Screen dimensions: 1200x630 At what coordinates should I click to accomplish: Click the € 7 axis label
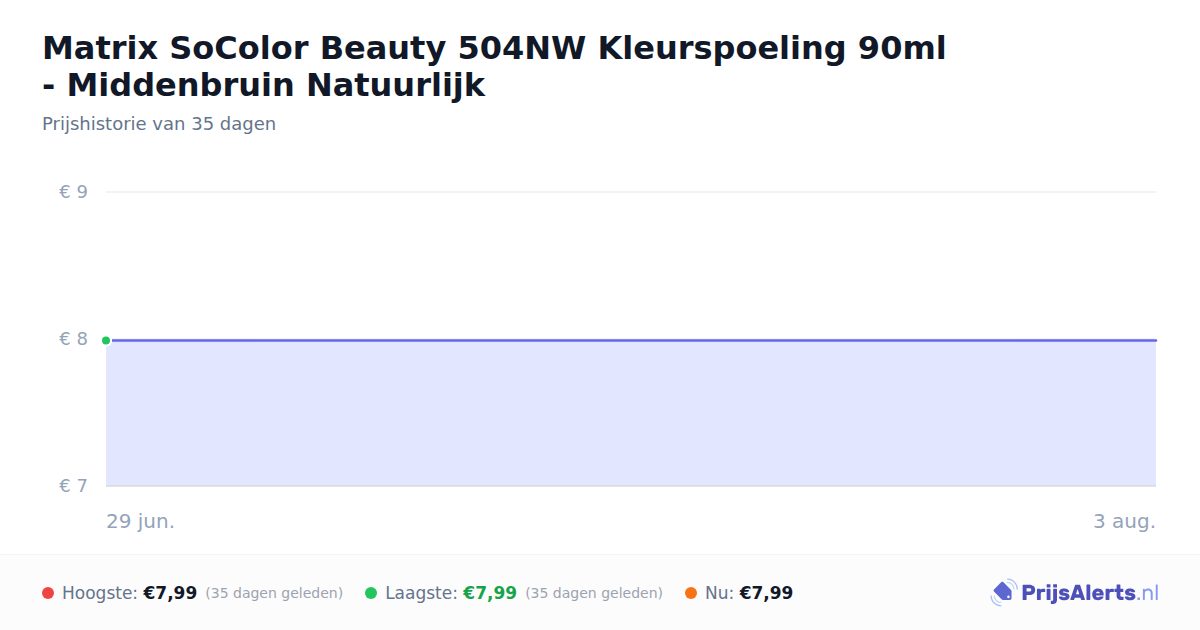73,486
